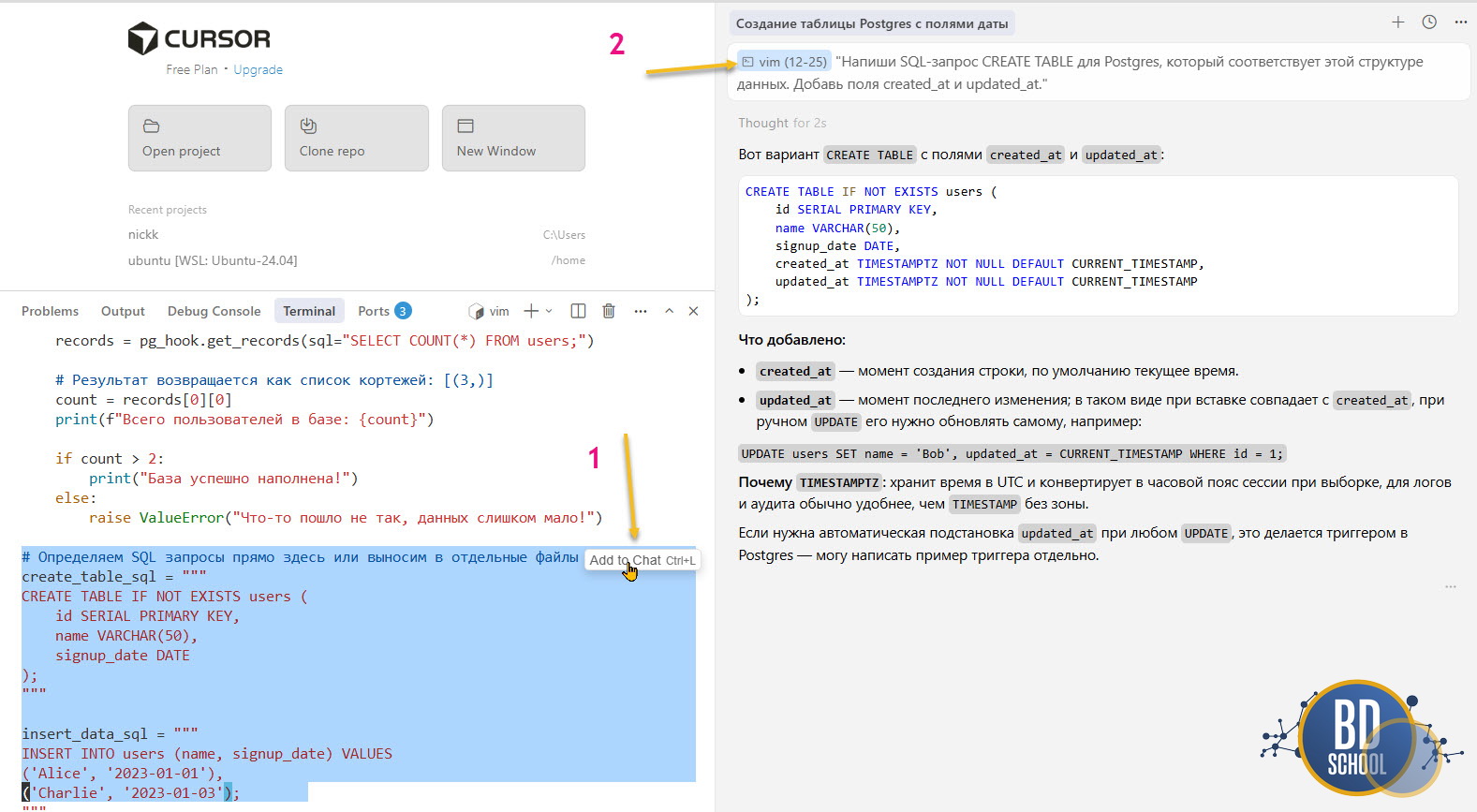The height and width of the screenshot is (812, 1477).
Task: Click the Upgrade plan link
Action: click(258, 69)
